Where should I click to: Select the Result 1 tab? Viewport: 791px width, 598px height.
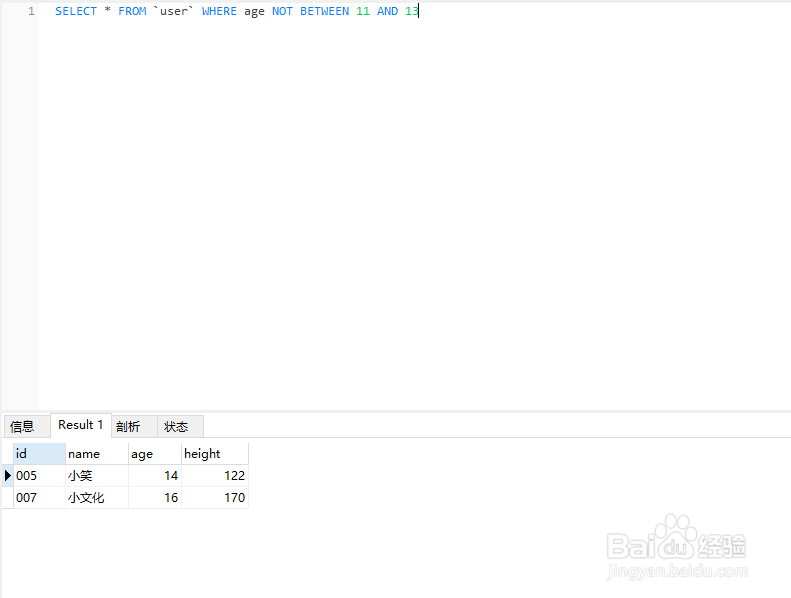81,425
